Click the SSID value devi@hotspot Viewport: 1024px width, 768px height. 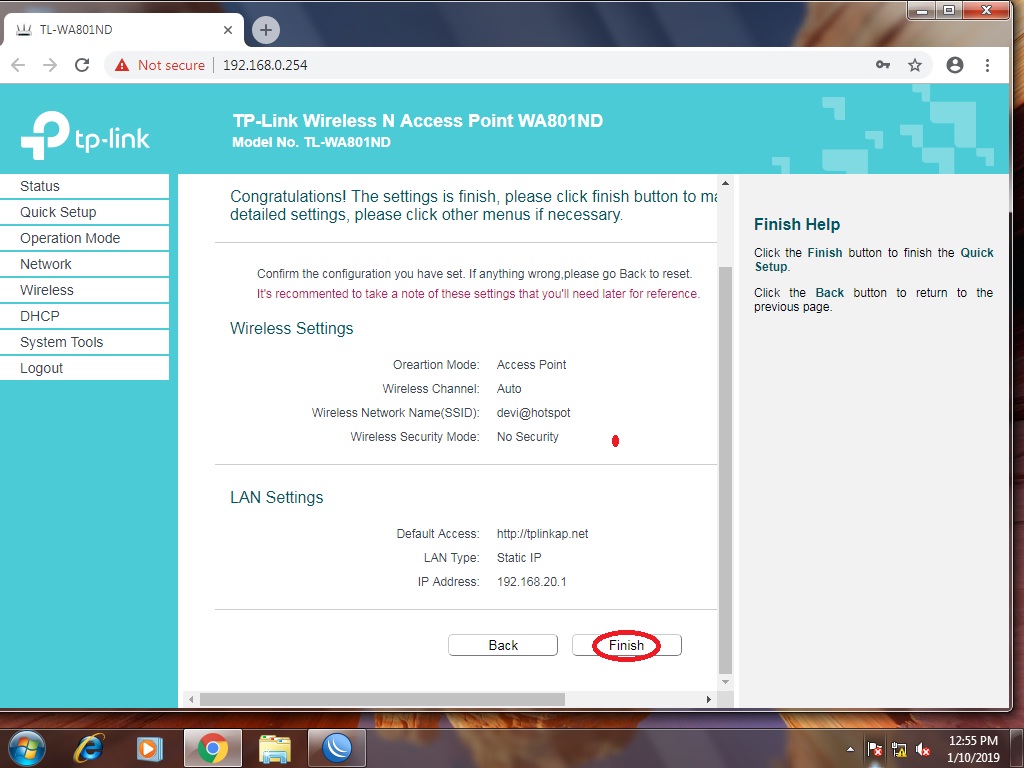[534, 413]
